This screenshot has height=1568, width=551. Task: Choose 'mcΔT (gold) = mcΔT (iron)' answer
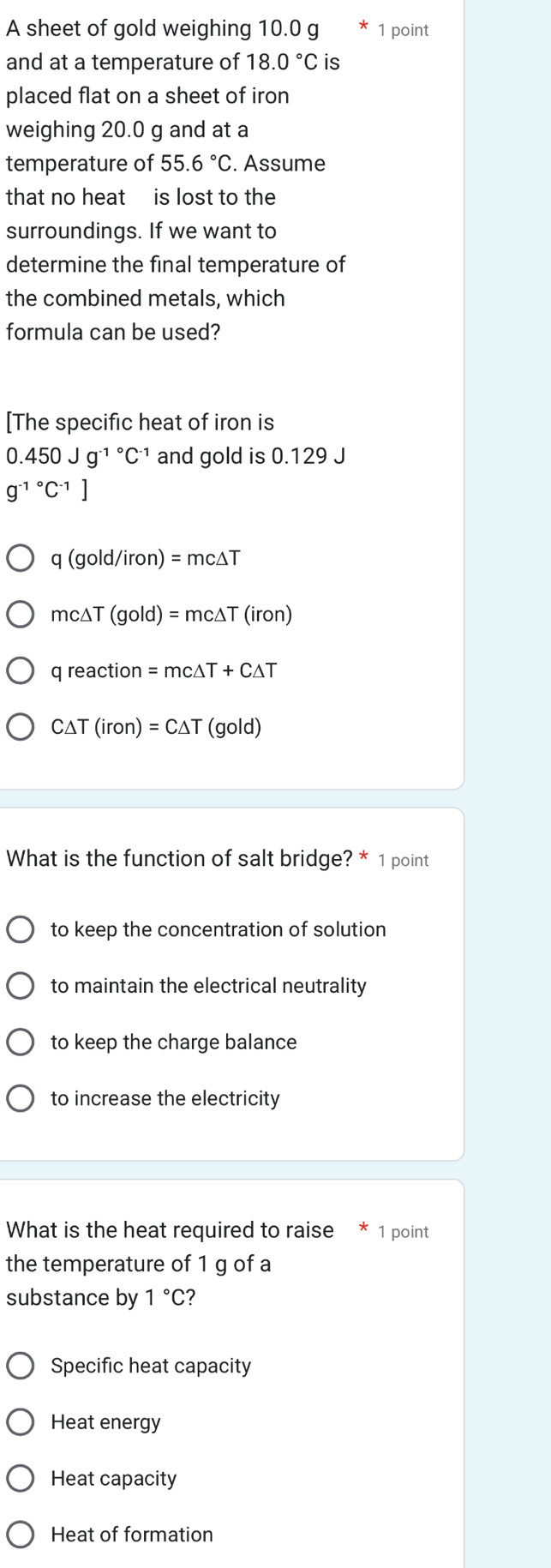coord(21,615)
